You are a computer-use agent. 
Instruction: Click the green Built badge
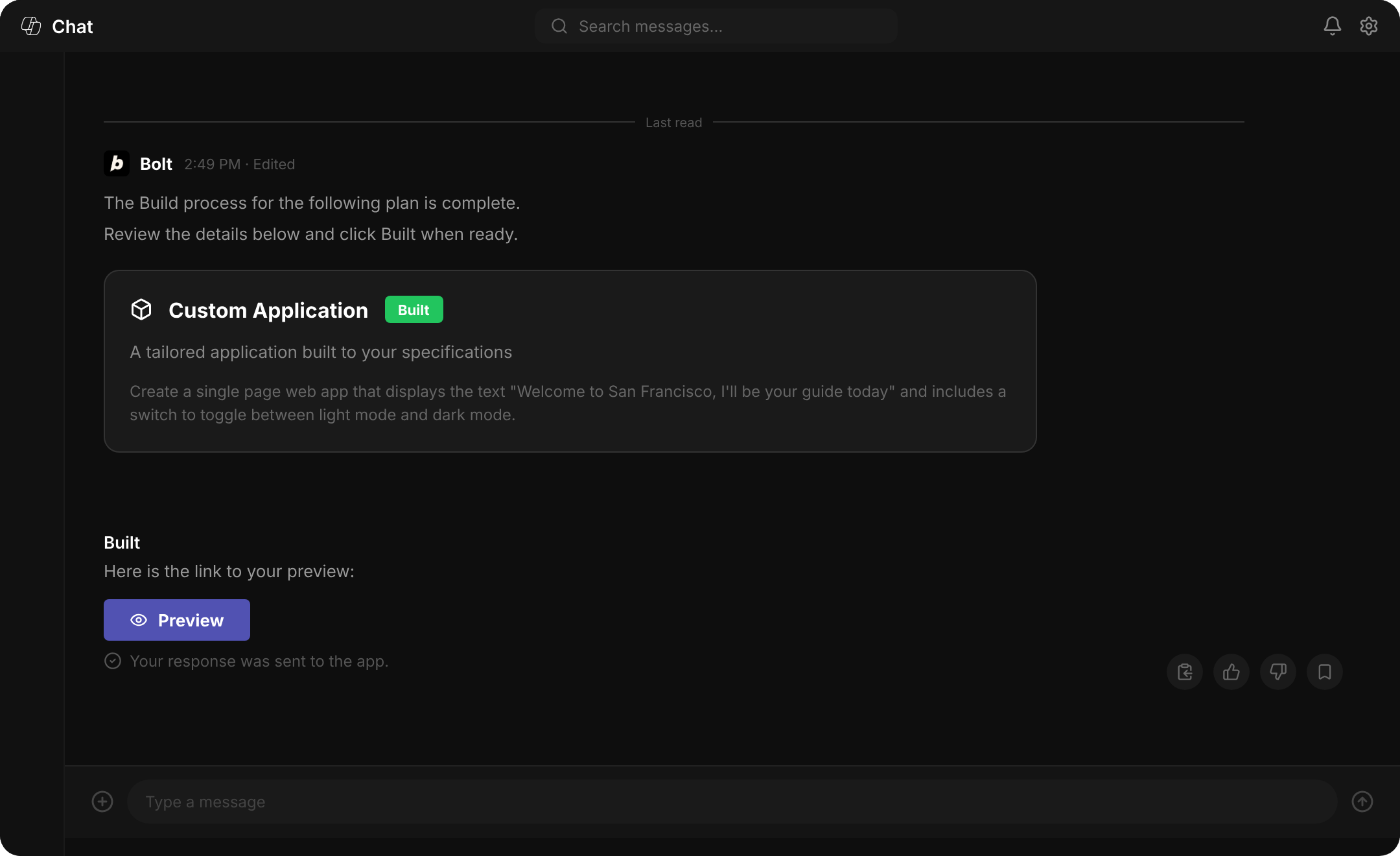(414, 309)
